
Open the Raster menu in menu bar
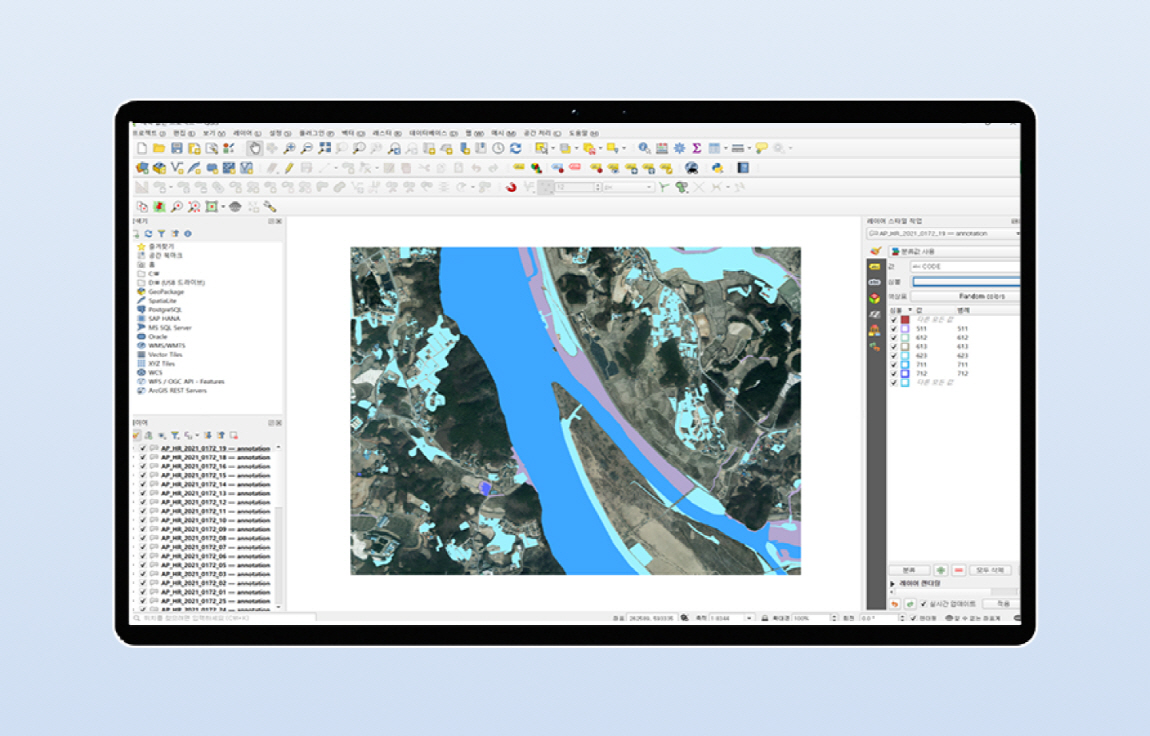click(387, 133)
